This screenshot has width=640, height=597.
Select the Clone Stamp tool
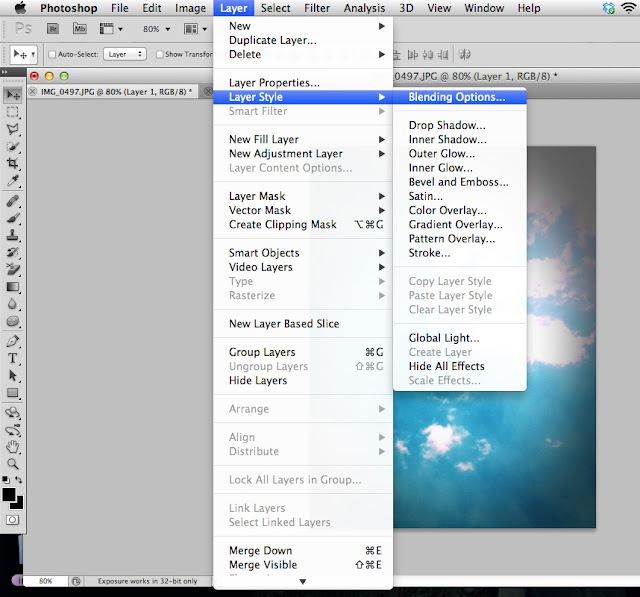[x=13, y=235]
